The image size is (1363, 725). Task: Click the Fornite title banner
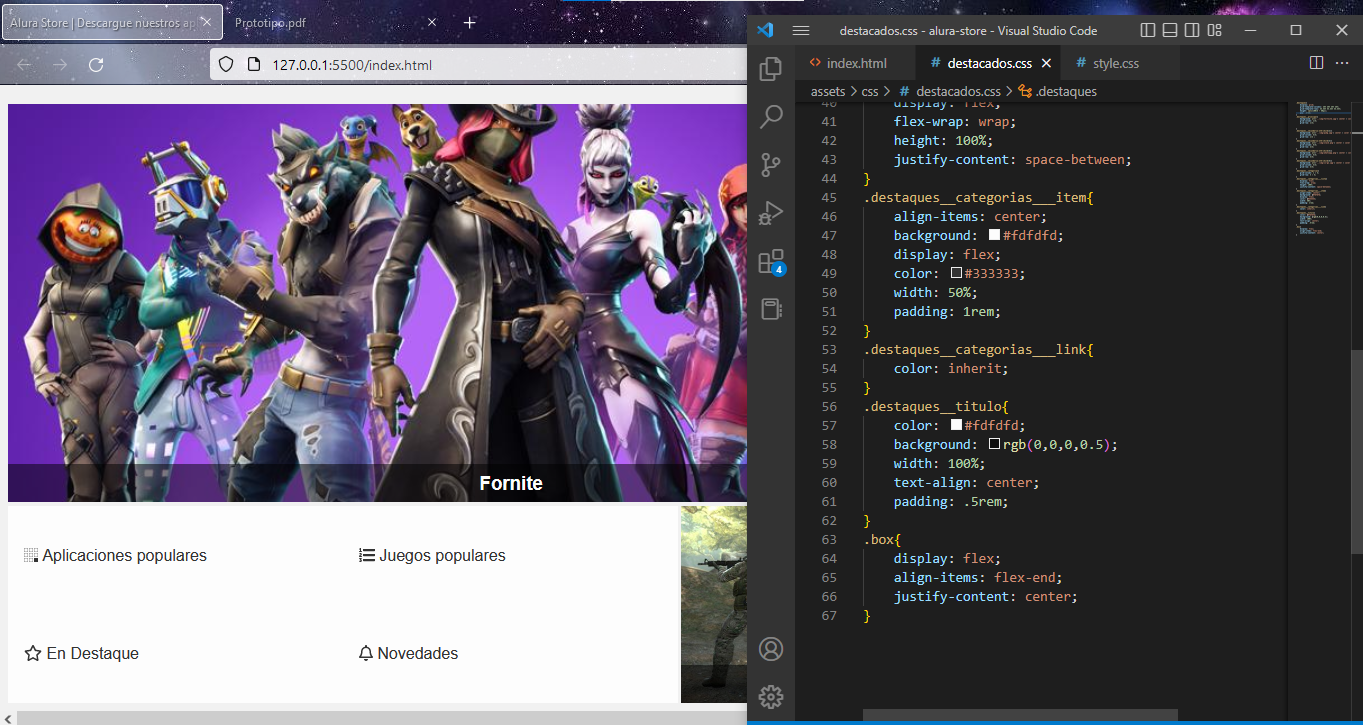tap(378, 483)
